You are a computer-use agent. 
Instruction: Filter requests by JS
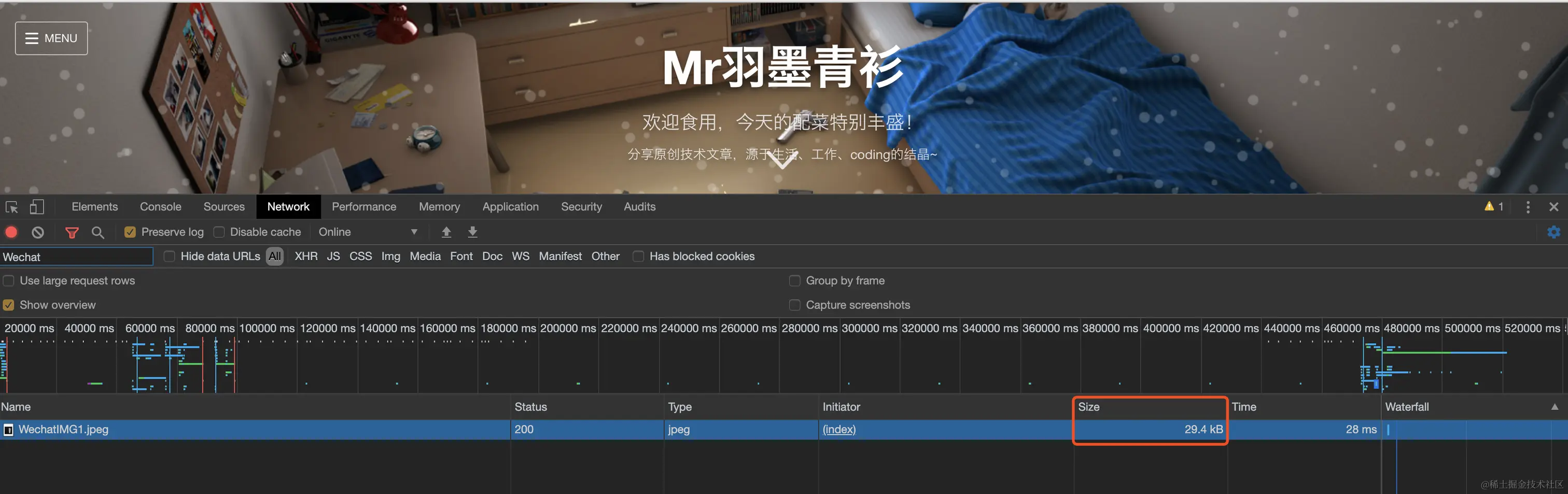pyautogui.click(x=333, y=257)
